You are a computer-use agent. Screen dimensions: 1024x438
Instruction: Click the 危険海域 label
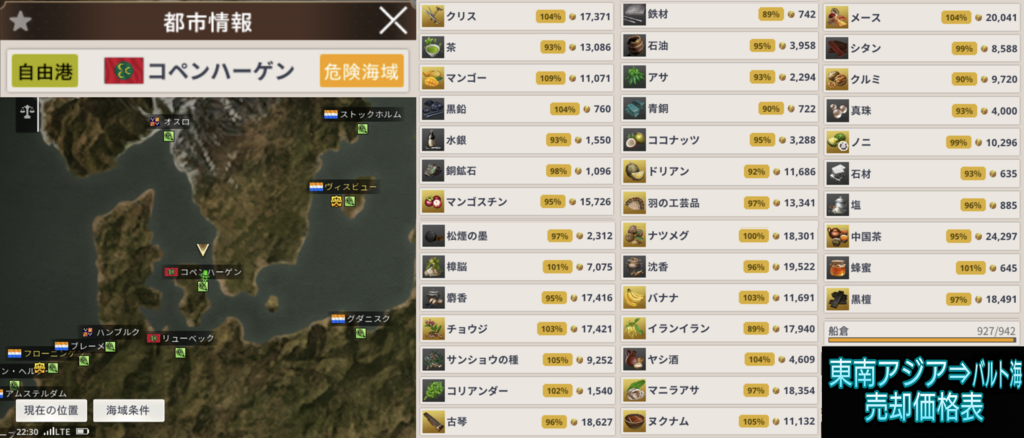(362, 70)
